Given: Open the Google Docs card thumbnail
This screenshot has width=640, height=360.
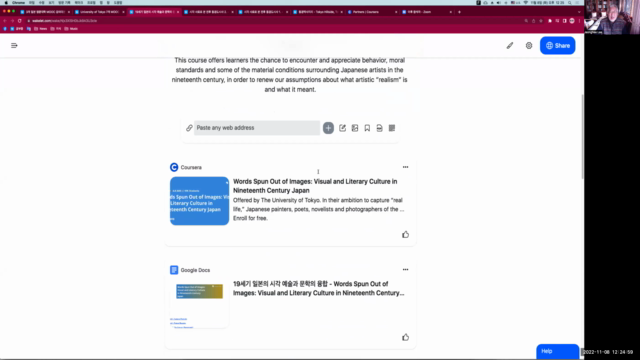Looking at the screenshot, I should 200,304.
